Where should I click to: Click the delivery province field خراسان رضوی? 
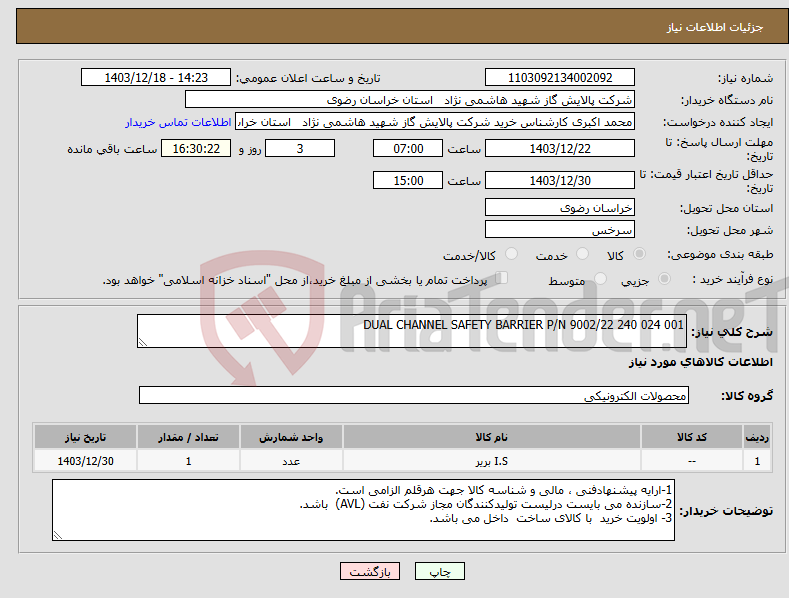[x=560, y=207]
